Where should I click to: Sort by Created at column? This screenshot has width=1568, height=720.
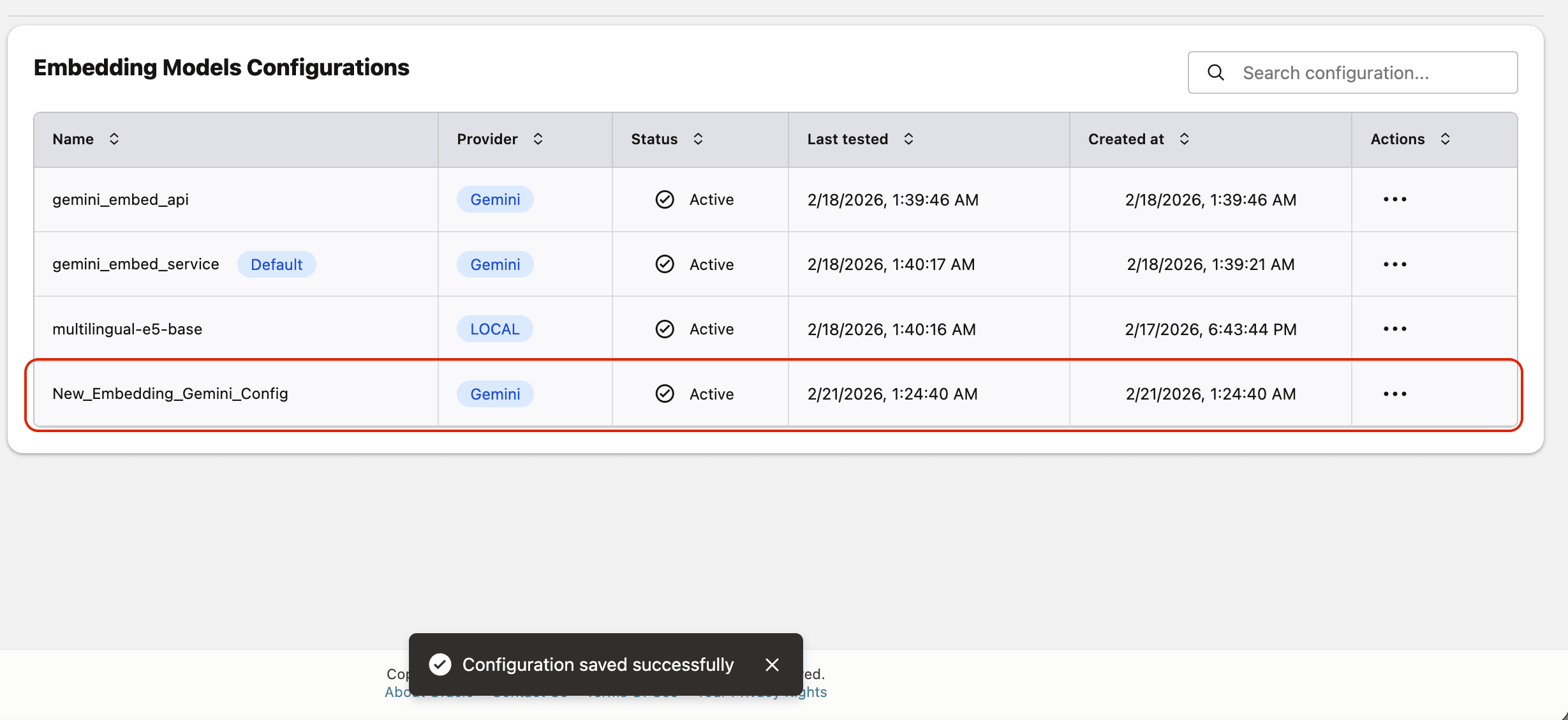pyautogui.click(x=1184, y=139)
